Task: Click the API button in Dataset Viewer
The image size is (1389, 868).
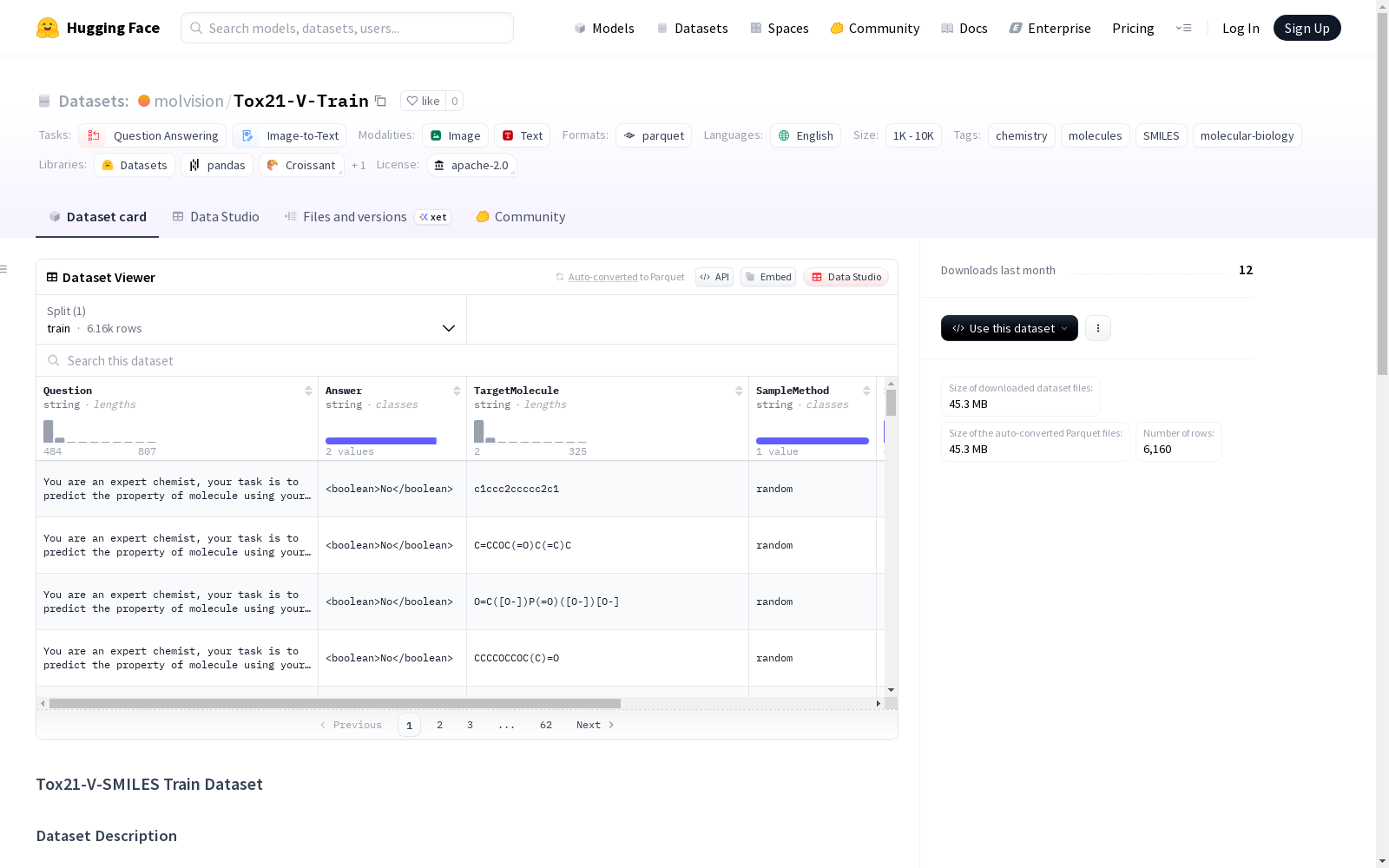Action: [x=714, y=277]
